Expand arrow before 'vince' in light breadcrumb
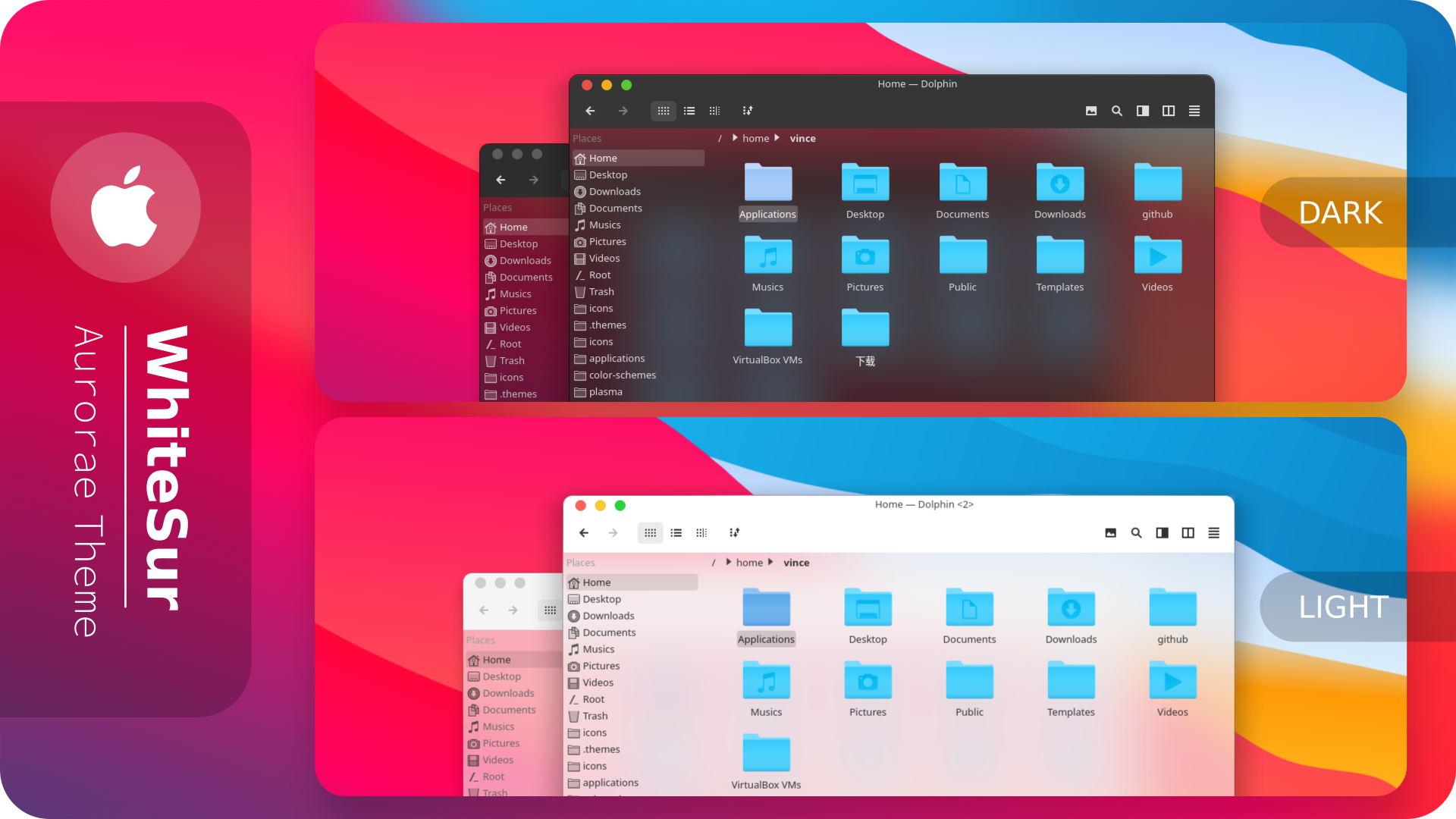Image resolution: width=1456 pixels, height=819 pixels. [770, 562]
